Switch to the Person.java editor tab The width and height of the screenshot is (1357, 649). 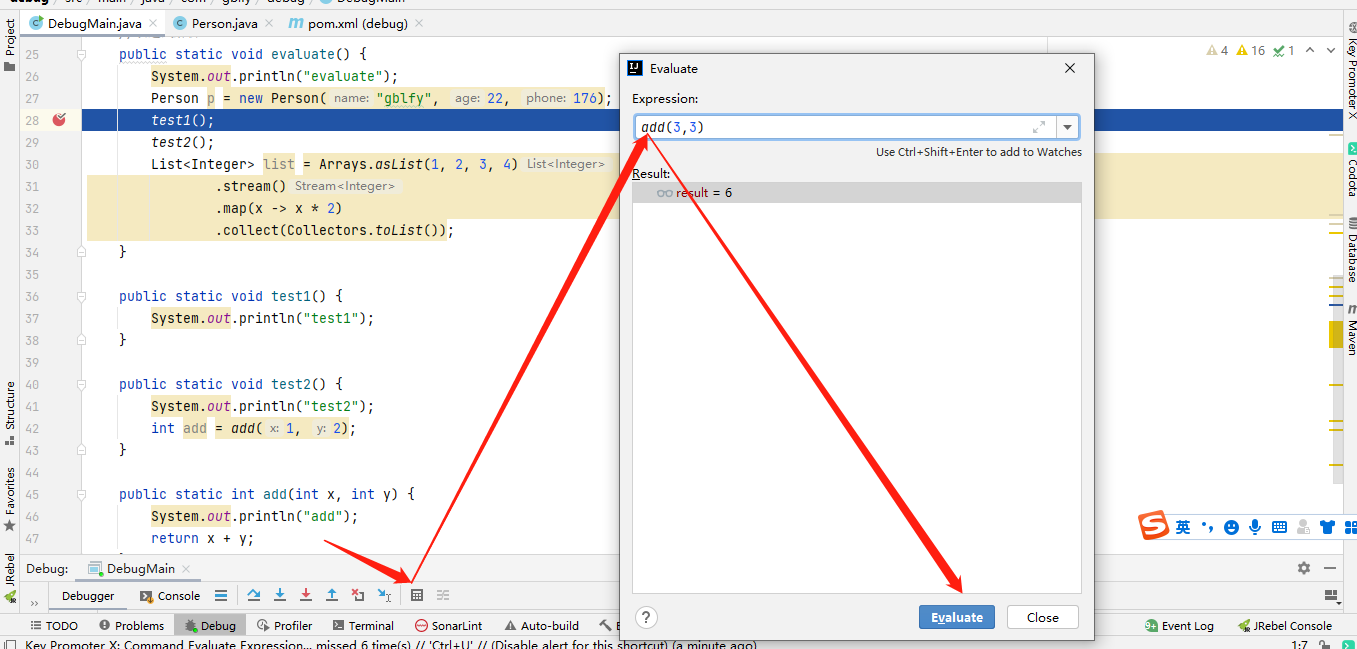click(x=224, y=23)
